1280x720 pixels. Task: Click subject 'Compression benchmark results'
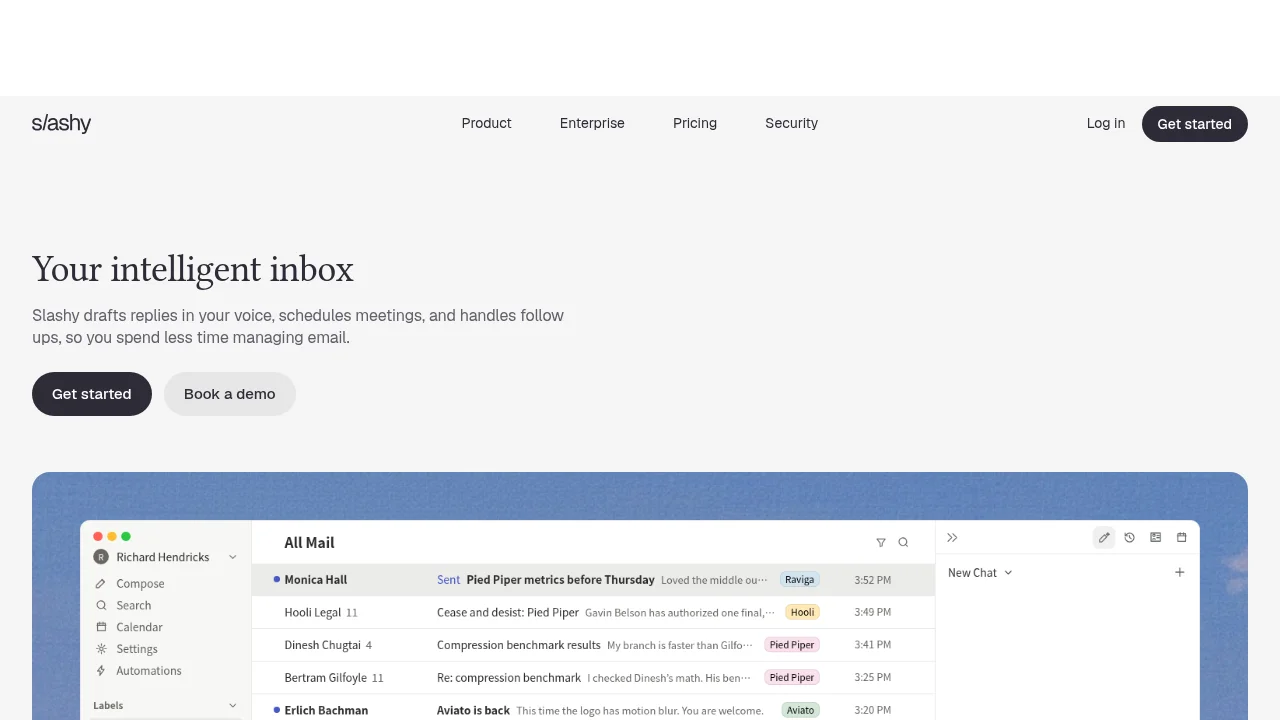[519, 645]
